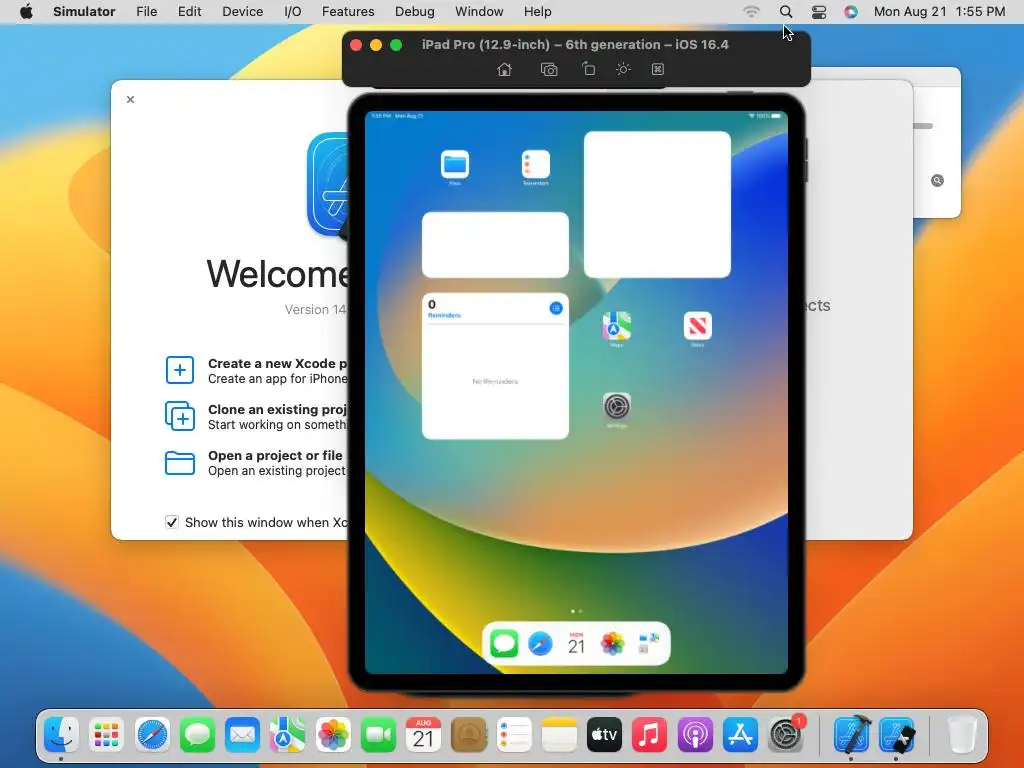Screen dimensions: 1024x768
Task: Open the Simulator menu
Action: coord(84,11)
